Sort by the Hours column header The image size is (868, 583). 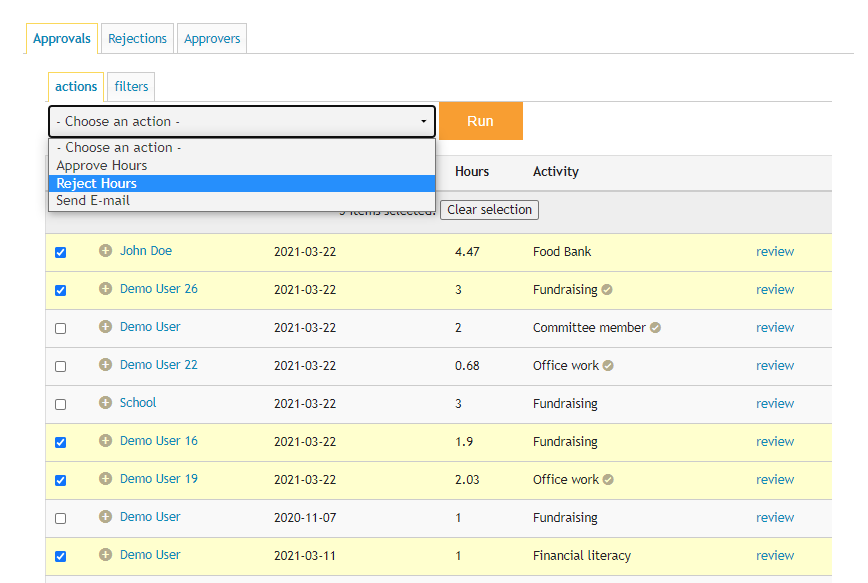(472, 172)
